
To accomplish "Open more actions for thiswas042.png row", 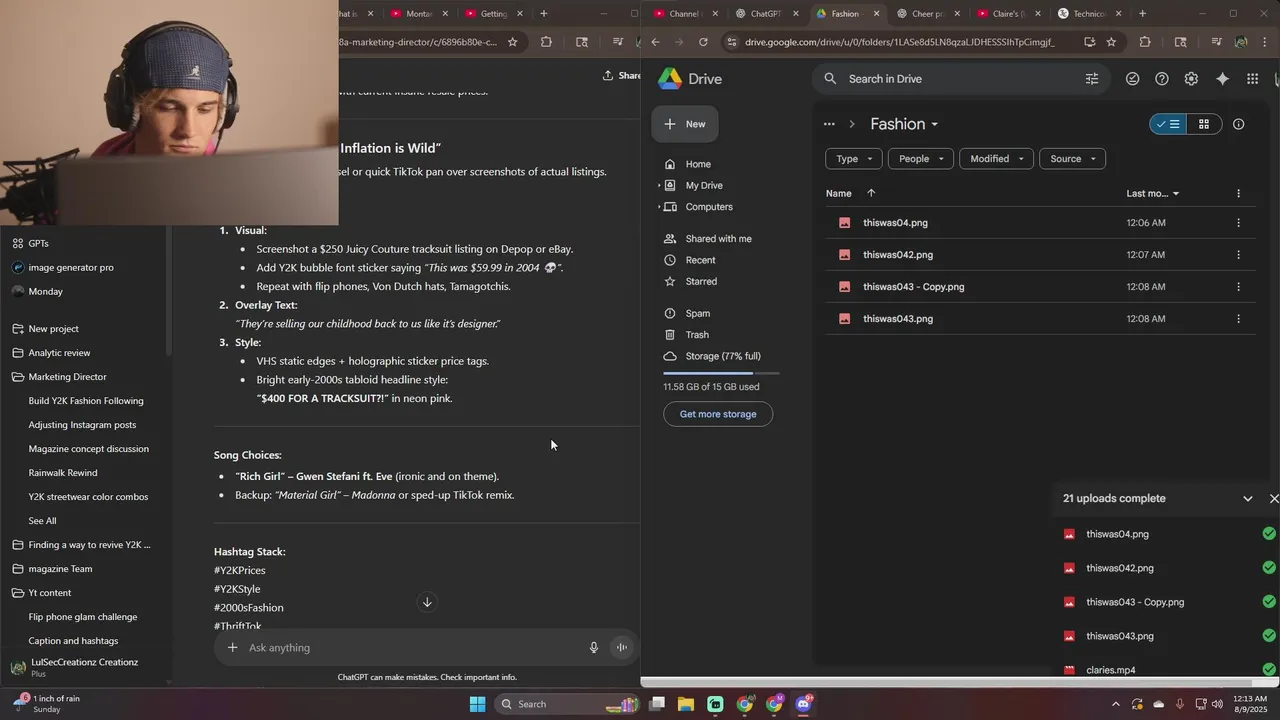I will click(x=1238, y=255).
